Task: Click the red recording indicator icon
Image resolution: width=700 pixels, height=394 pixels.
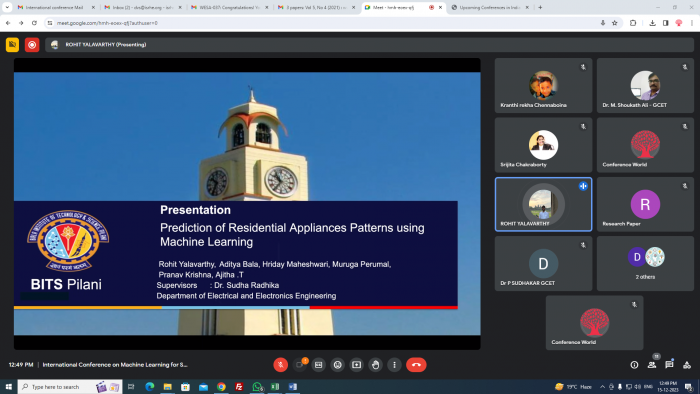Action: point(32,45)
